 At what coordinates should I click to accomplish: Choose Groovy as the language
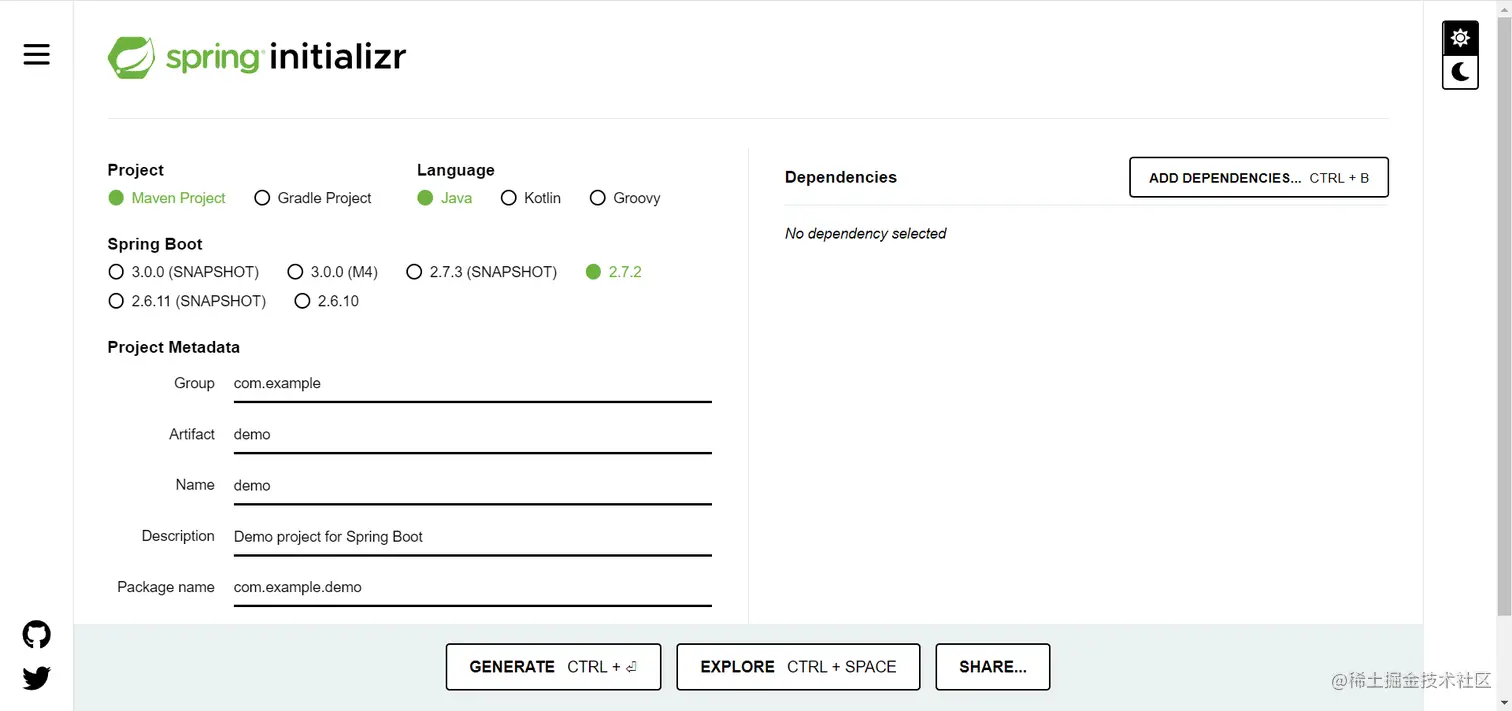point(625,198)
